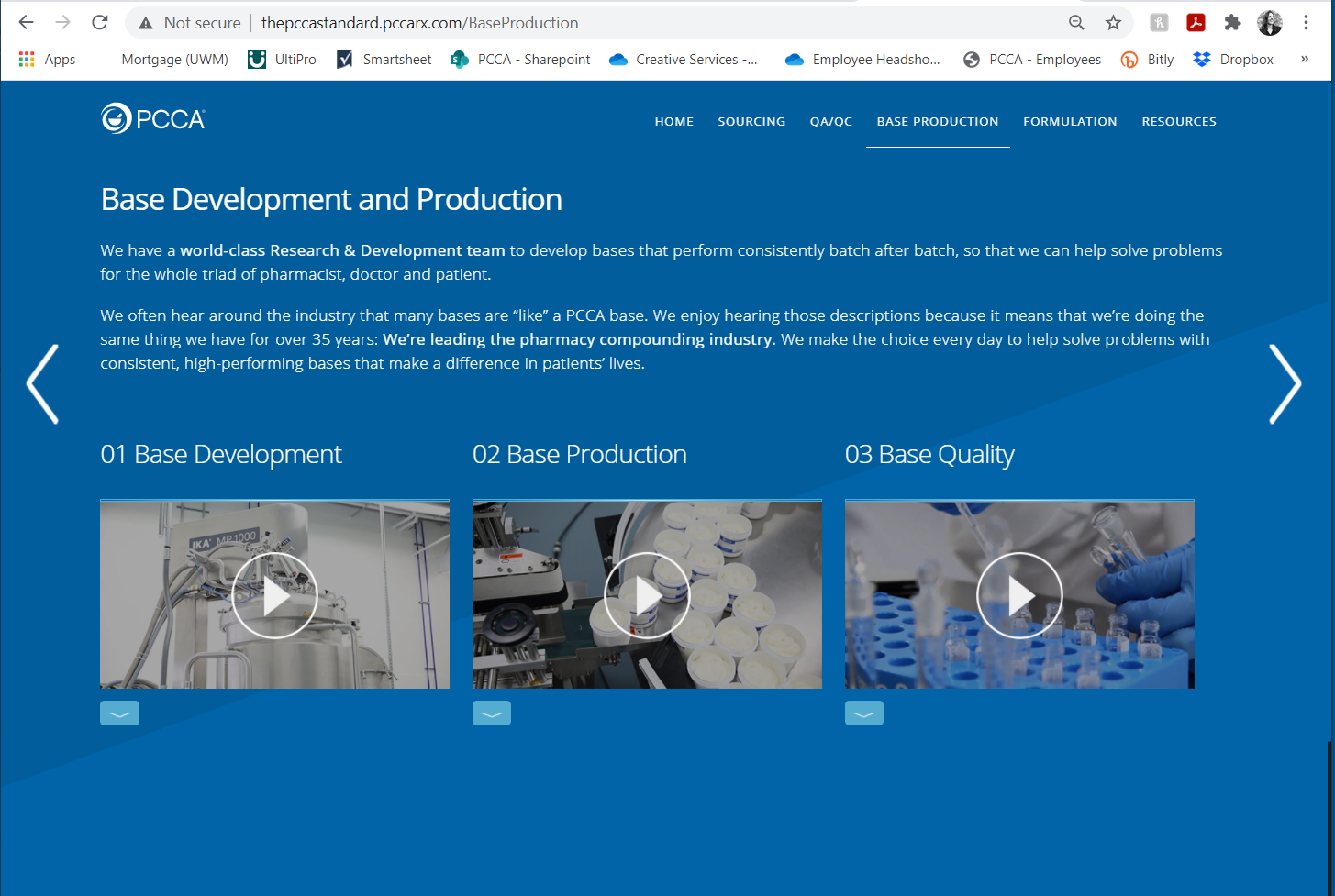This screenshot has height=896, width=1335.
Task: Go to previous slide with left arrow
Action: point(42,384)
